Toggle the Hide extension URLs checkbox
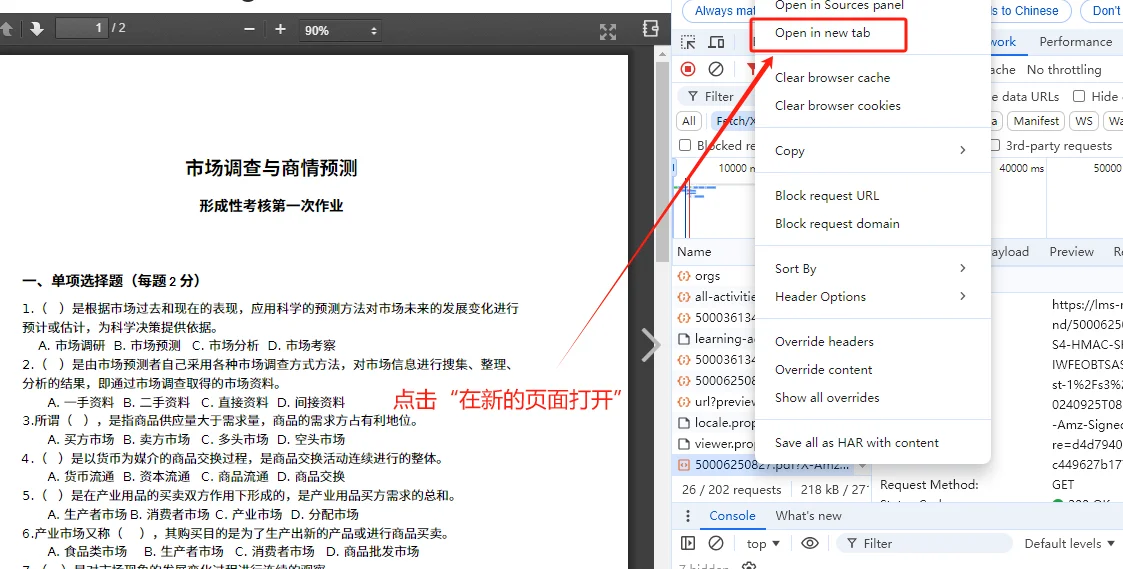1123x569 pixels. [x=1079, y=96]
